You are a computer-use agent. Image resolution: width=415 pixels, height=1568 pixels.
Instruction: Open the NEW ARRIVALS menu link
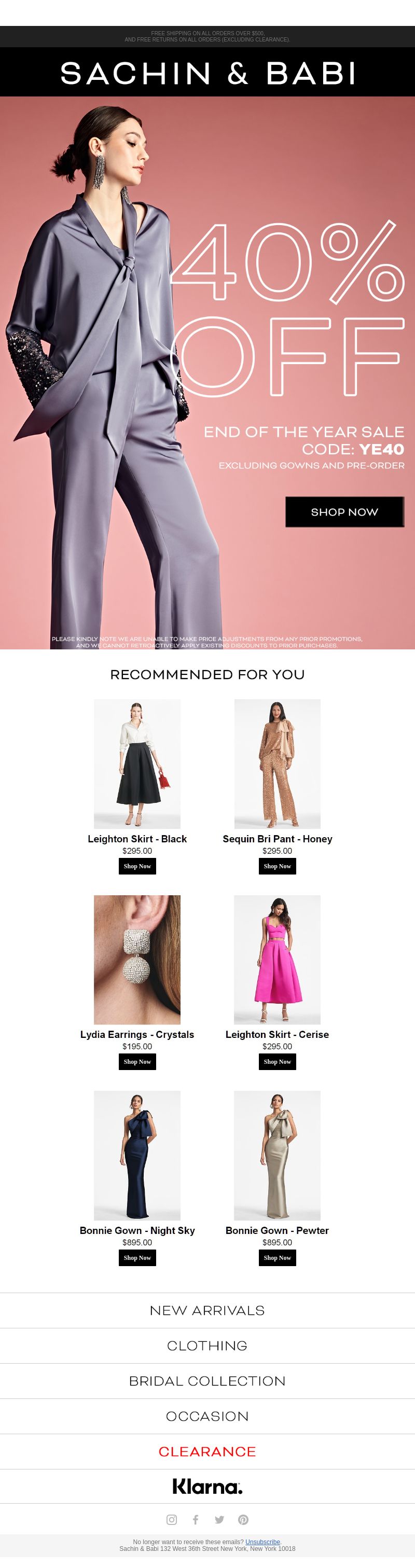[208, 1310]
